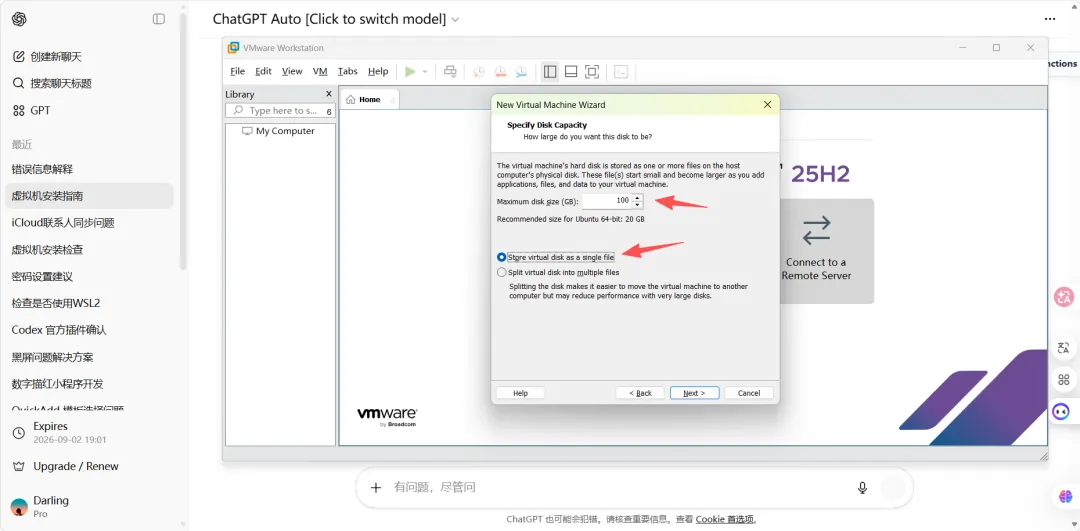Screen dimensions: 1080x531
Task: Collapse the sidebar with the panel toggle icon
Action: point(159,19)
